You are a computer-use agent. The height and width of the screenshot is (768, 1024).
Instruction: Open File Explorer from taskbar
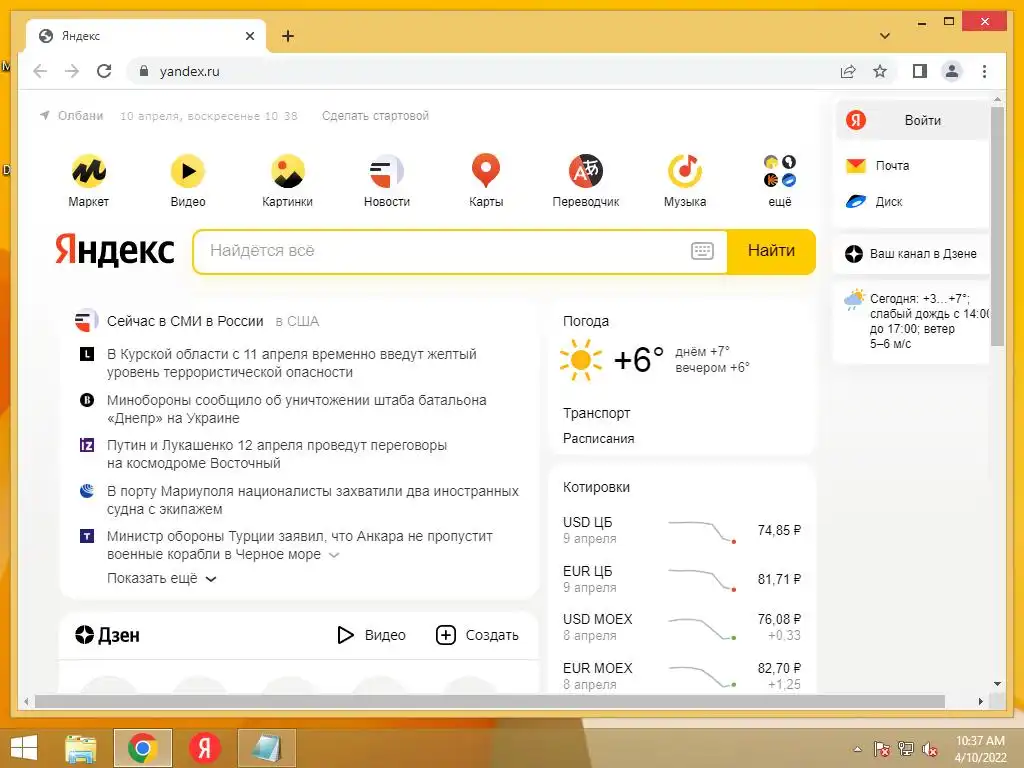(x=81, y=748)
